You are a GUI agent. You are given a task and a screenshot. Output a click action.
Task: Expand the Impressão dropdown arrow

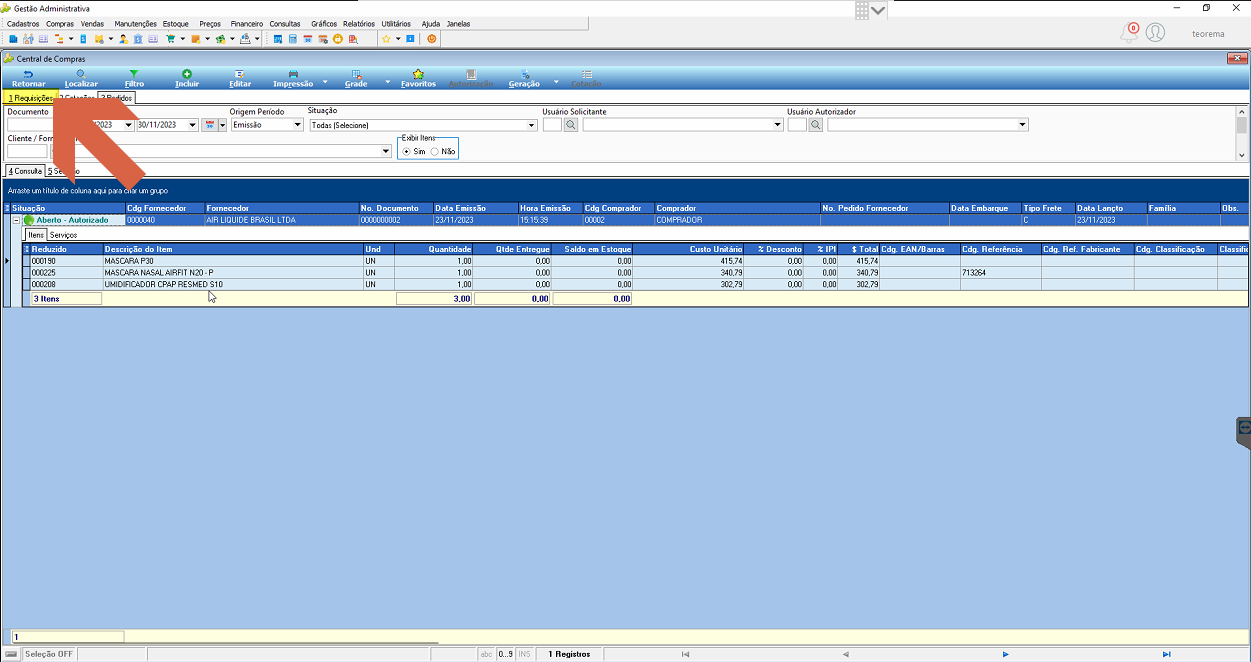(326, 81)
